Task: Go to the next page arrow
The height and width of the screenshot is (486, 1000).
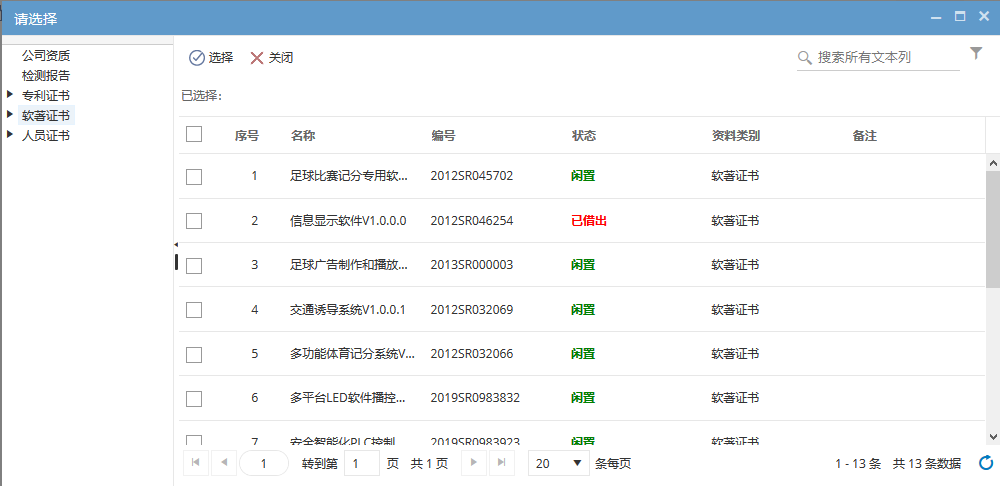Action: [x=473, y=463]
